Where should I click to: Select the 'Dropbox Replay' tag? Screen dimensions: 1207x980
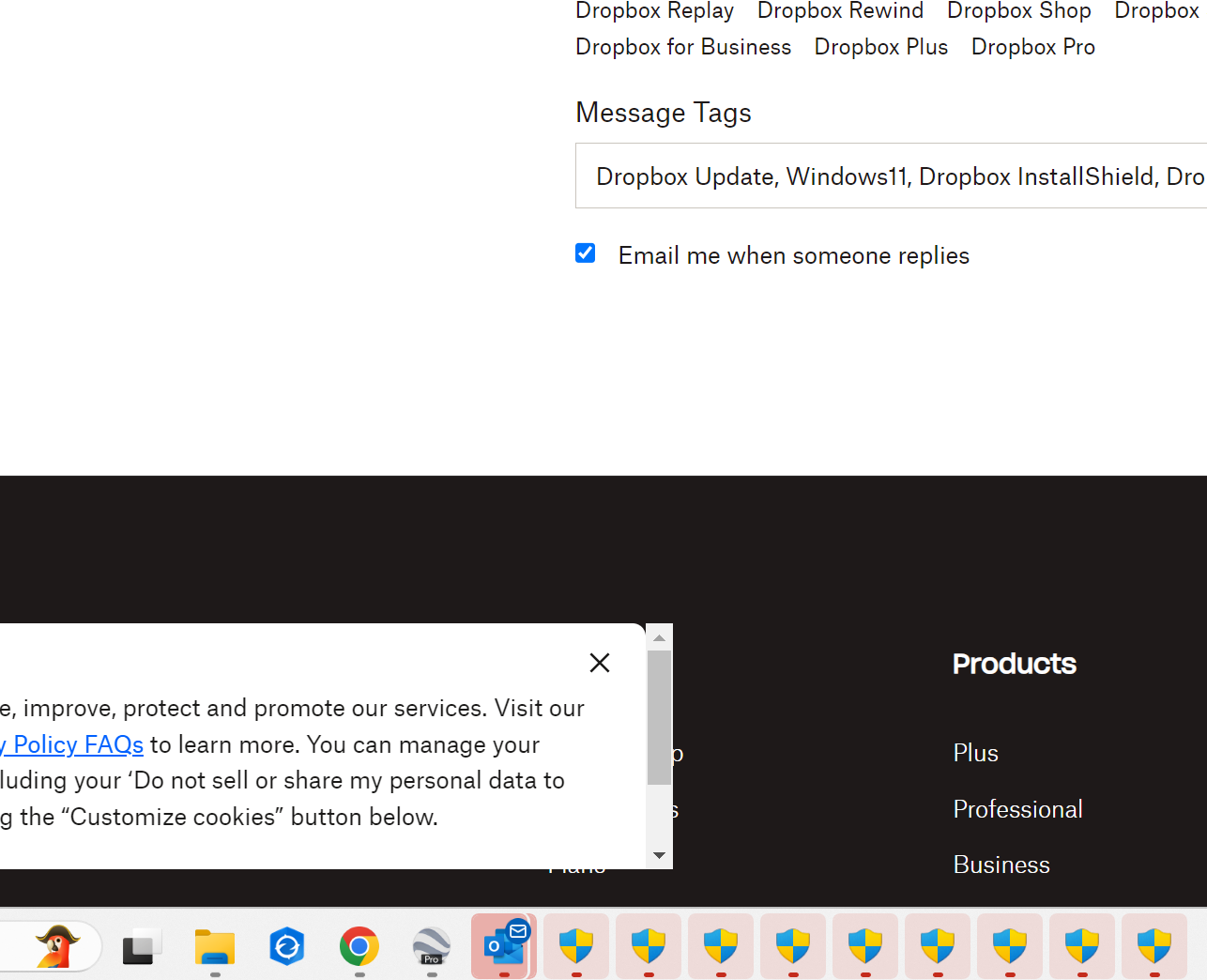(654, 10)
